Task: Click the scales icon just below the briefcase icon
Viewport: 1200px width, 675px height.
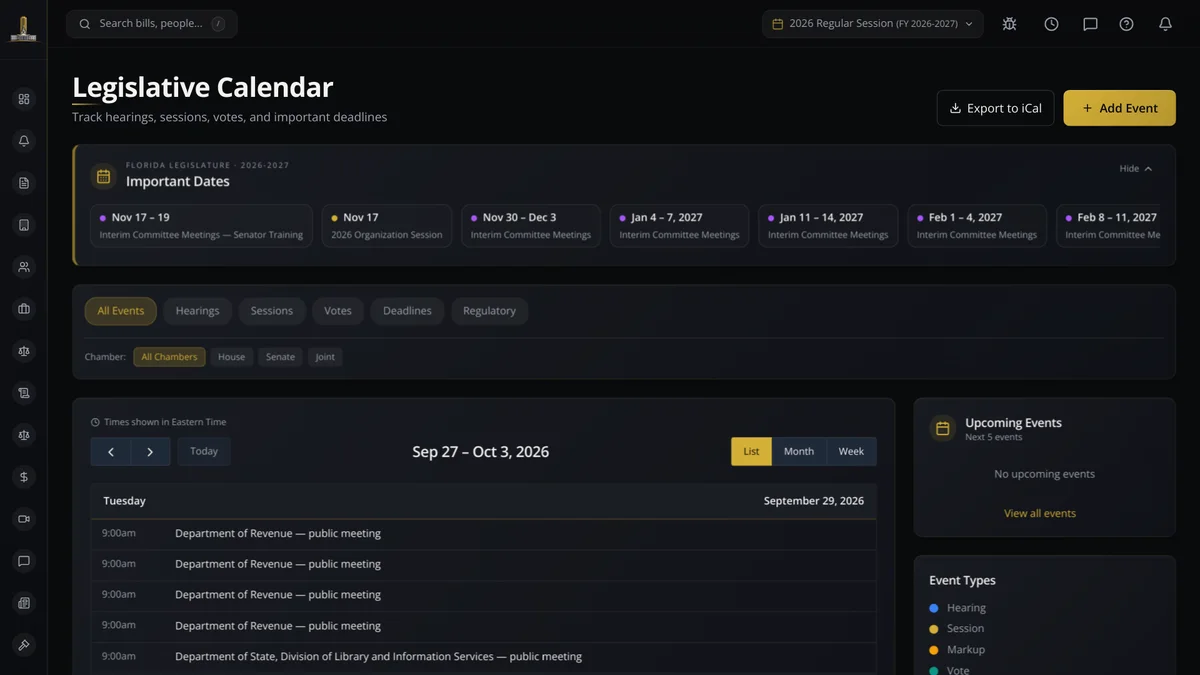Action: pos(24,351)
